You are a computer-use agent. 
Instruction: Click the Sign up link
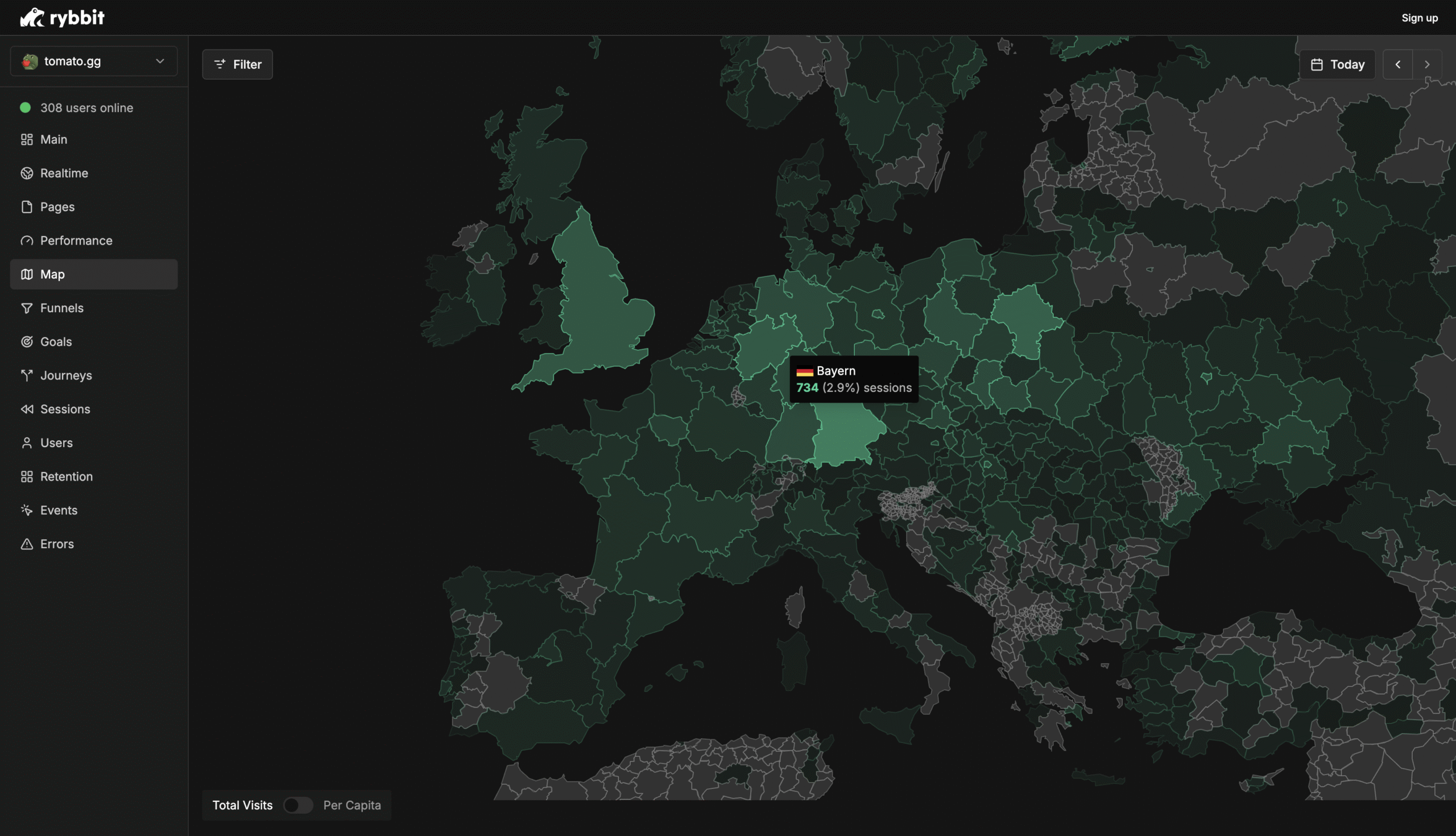coord(1419,18)
